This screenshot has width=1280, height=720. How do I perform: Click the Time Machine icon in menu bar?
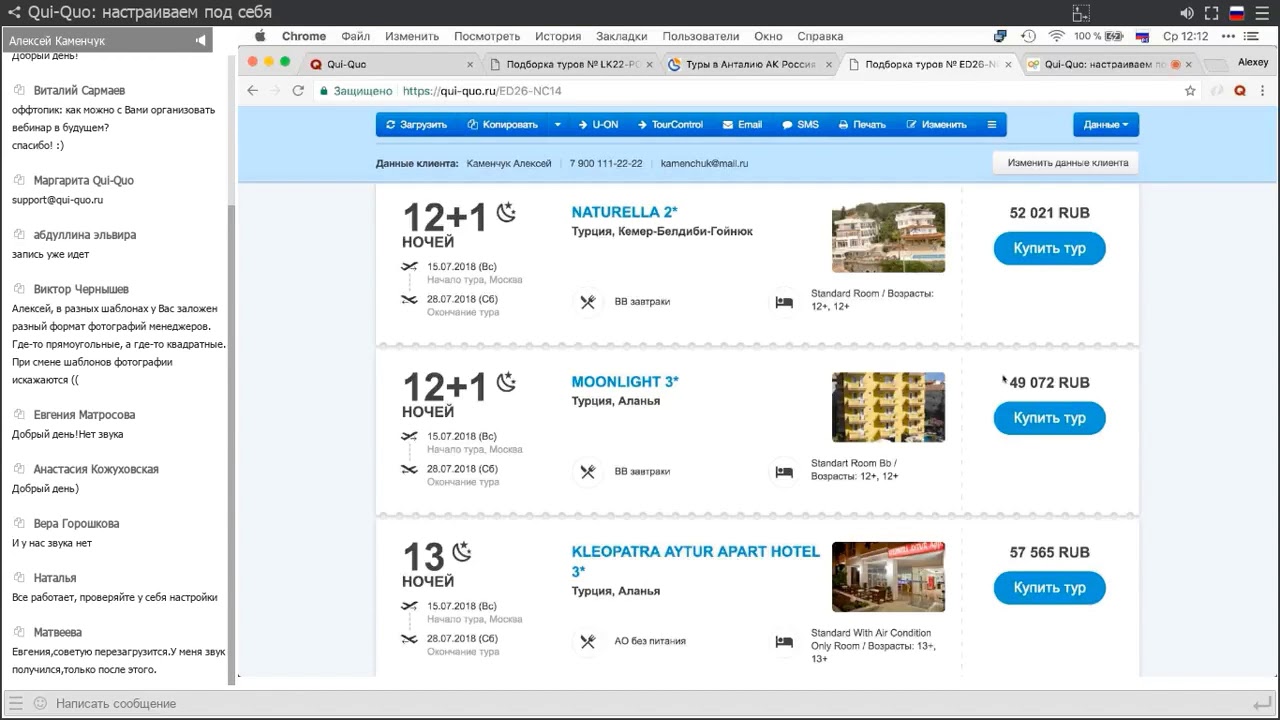pos(1028,36)
